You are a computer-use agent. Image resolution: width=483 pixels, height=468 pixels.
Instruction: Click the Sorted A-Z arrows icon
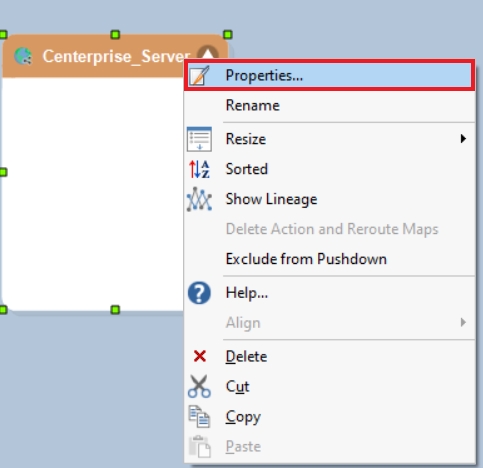pos(199,169)
